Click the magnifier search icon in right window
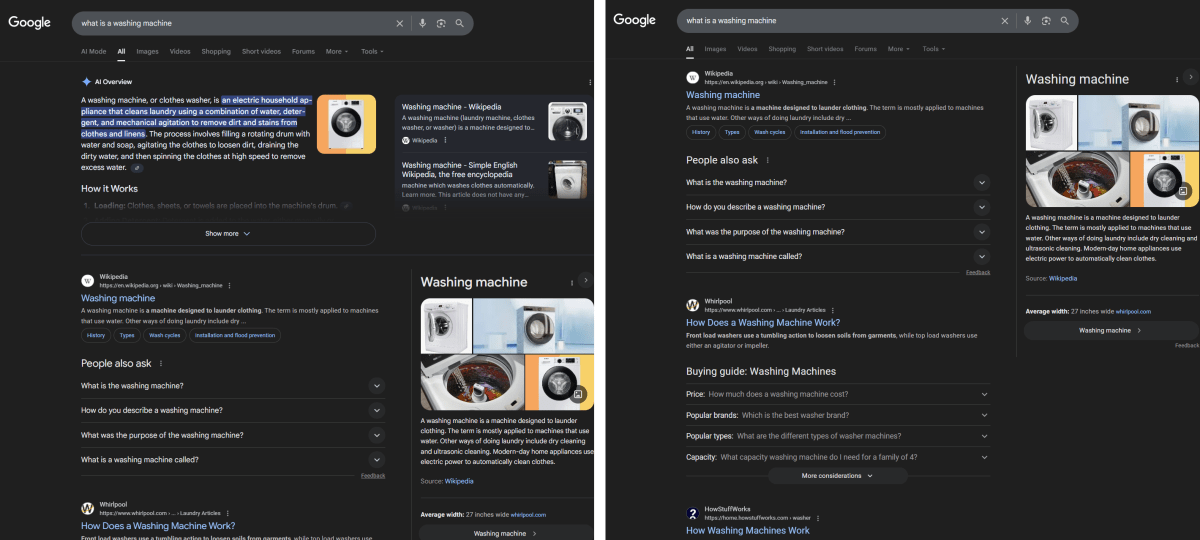 pos(1065,21)
